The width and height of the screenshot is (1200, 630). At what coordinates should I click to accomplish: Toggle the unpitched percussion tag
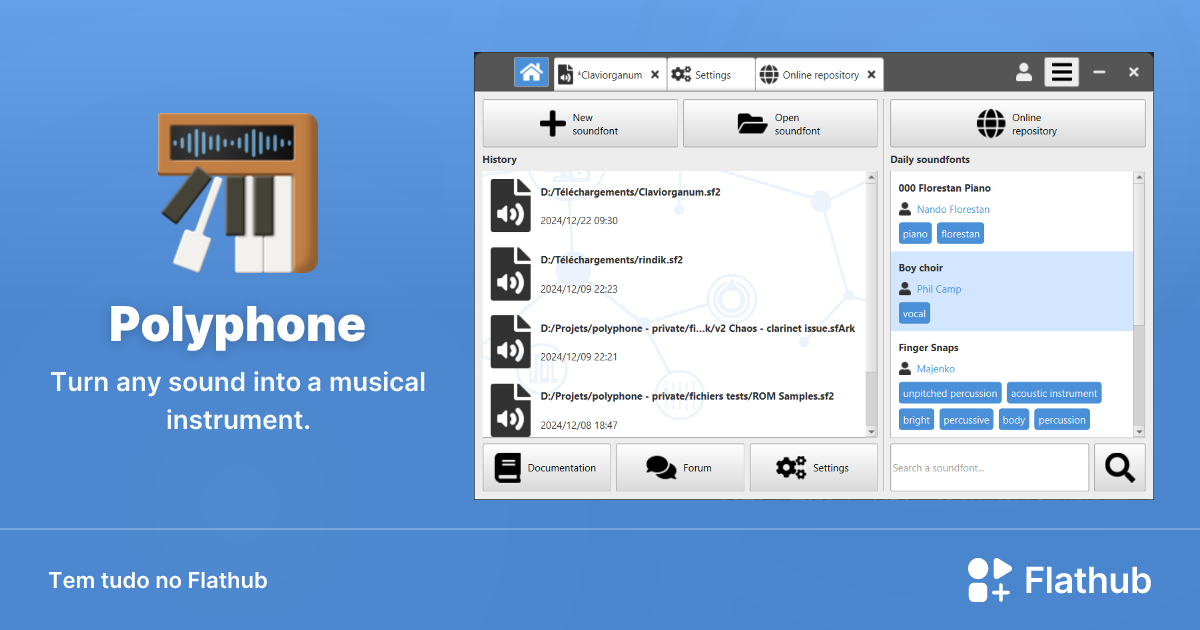(x=949, y=392)
